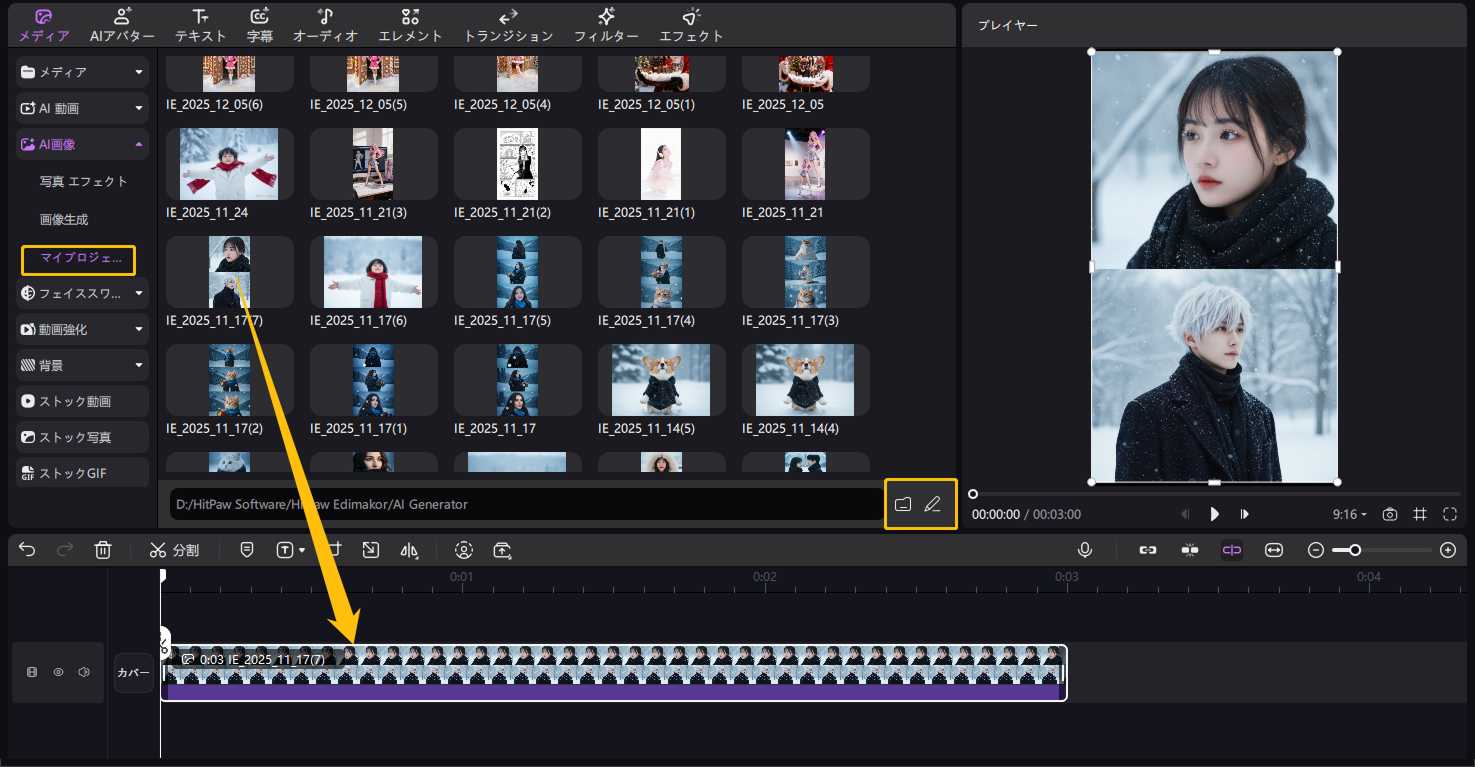Open grid overlay in the player
The height and width of the screenshot is (767, 1475).
click(x=1420, y=513)
